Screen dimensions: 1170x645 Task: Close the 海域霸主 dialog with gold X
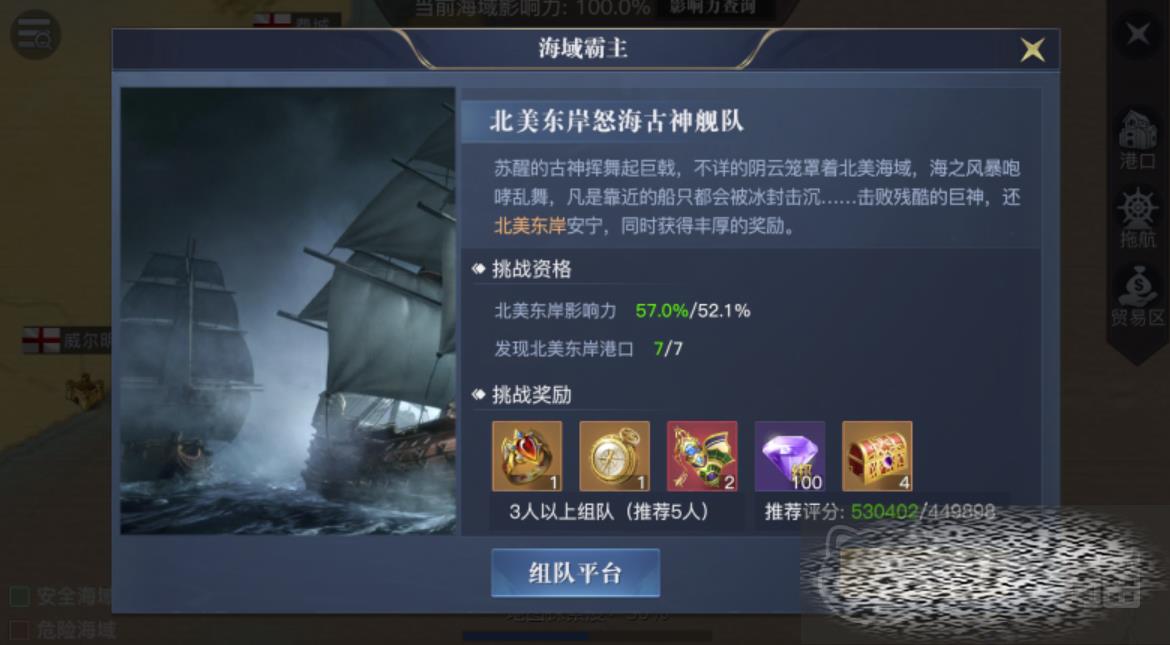pyautogui.click(x=1033, y=50)
